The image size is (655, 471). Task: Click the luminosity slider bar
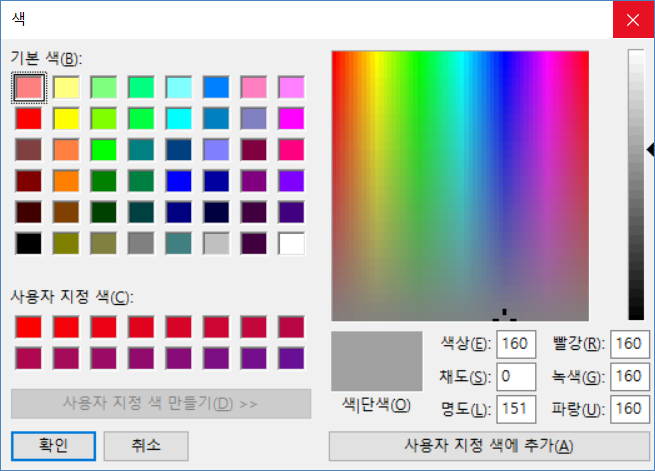point(636,185)
